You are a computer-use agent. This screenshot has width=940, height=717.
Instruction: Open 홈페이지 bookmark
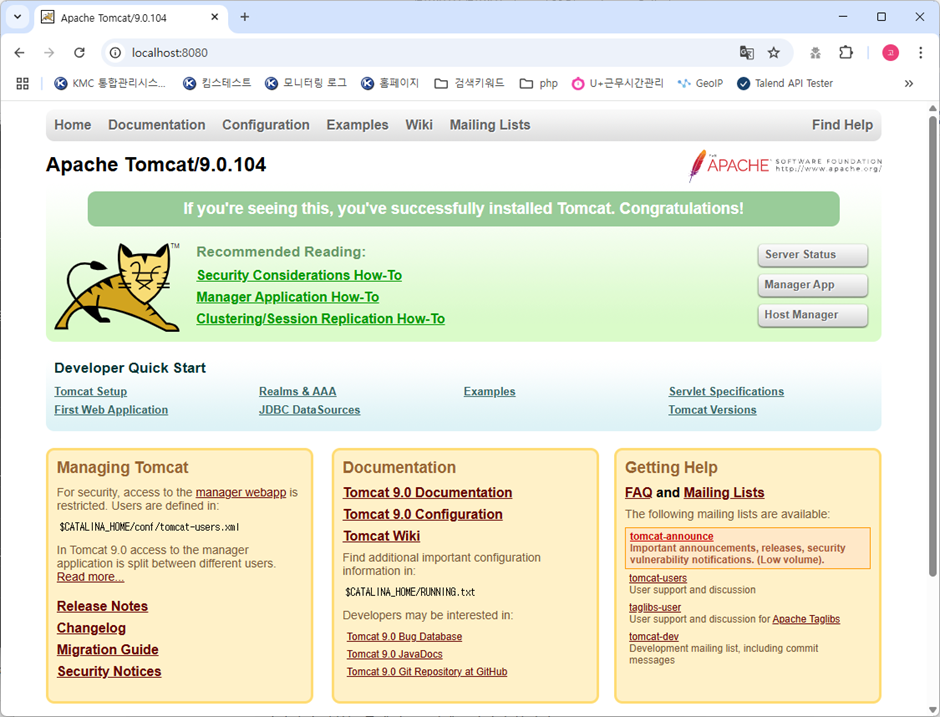tap(390, 83)
